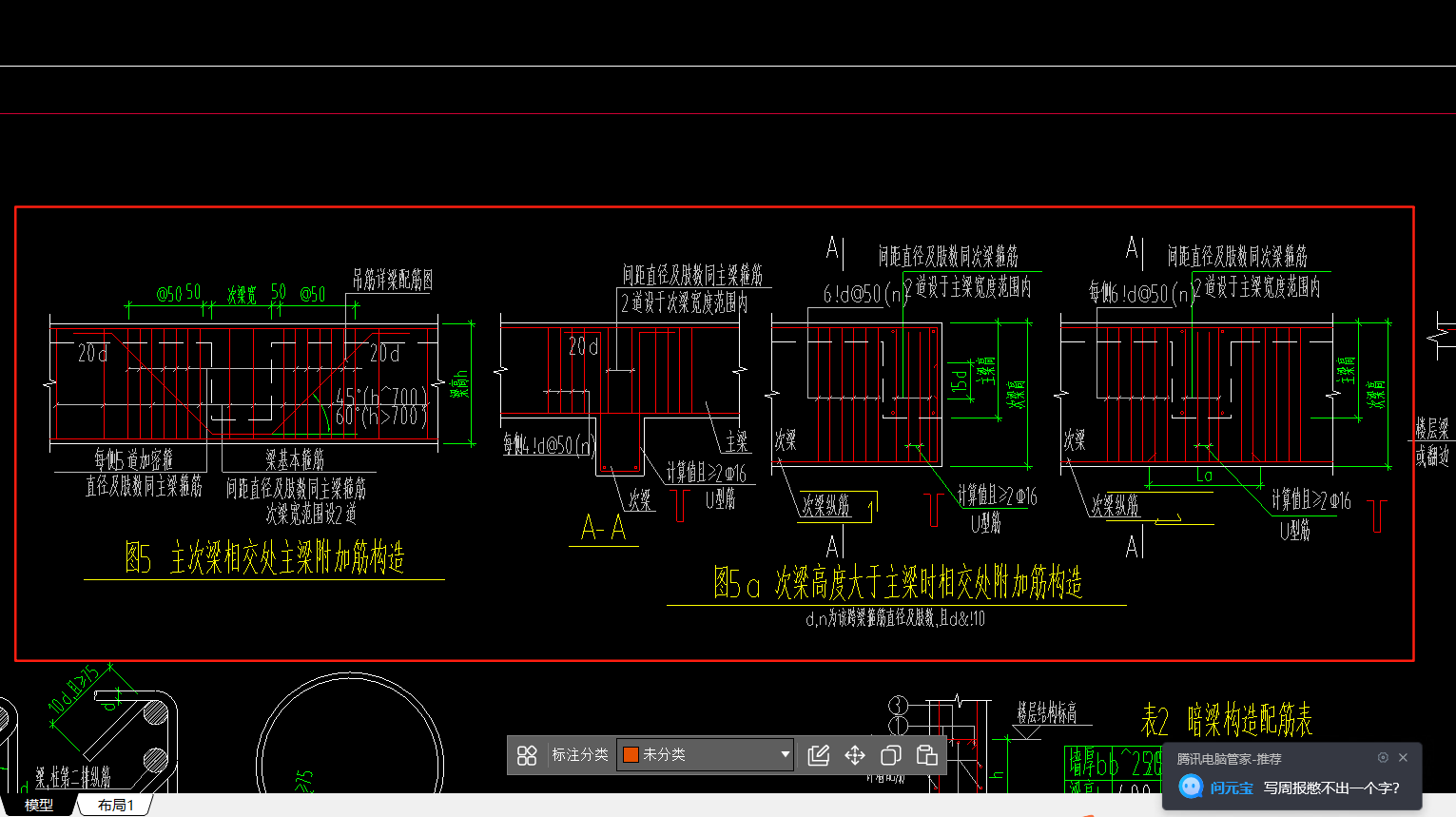
Task: Switch to the 模型 tab
Action: point(39,806)
